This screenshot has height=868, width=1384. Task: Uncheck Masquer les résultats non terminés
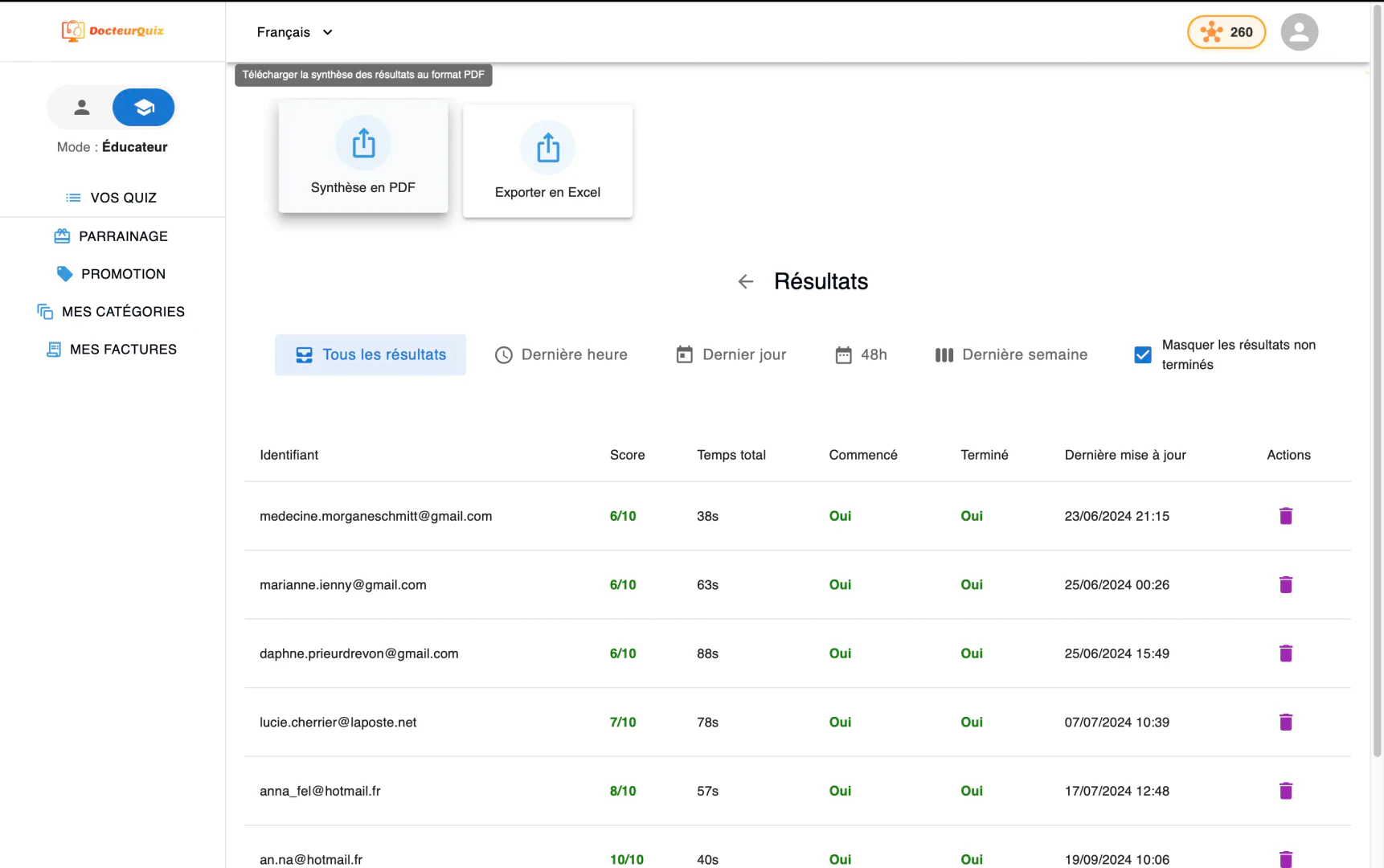(1142, 354)
